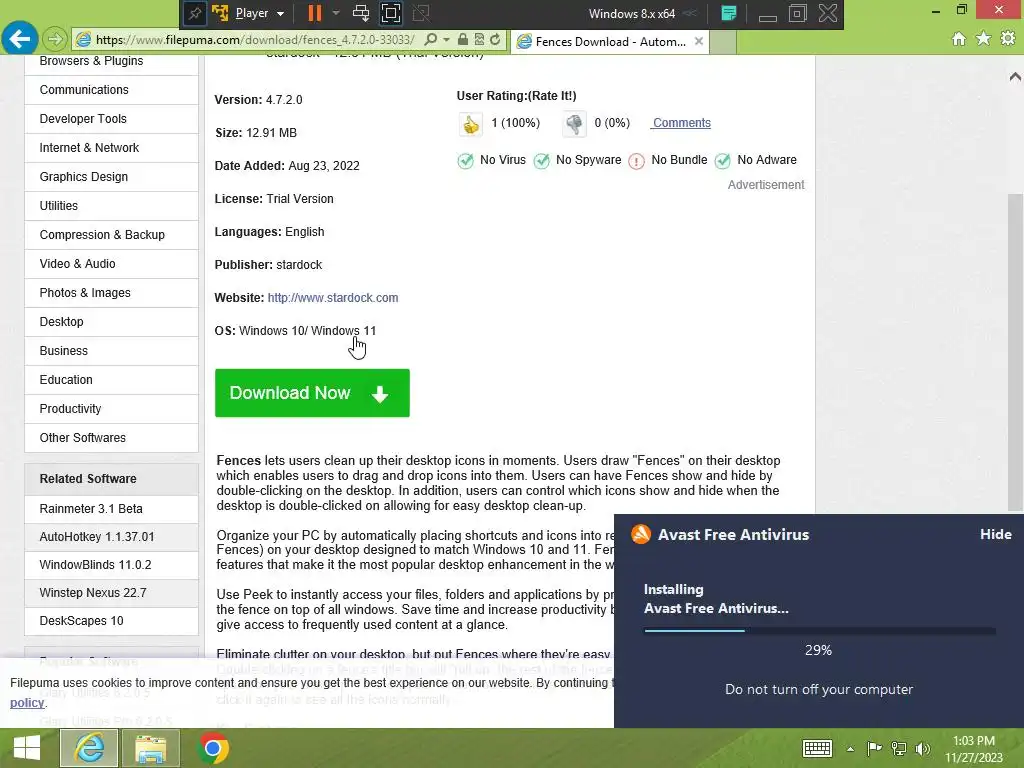Image resolution: width=1024 pixels, height=768 pixels.
Task: Hide the Avast Free Antivirus popup
Action: click(x=995, y=534)
